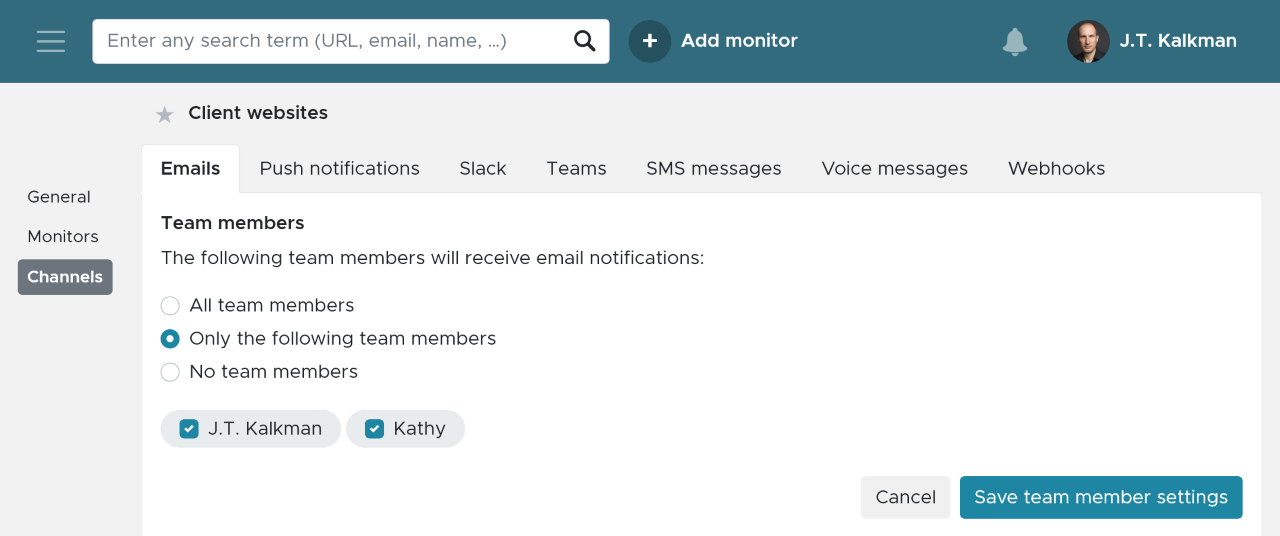The height and width of the screenshot is (536, 1280).
Task: Select Only the following team members radio
Action: pyautogui.click(x=170, y=339)
